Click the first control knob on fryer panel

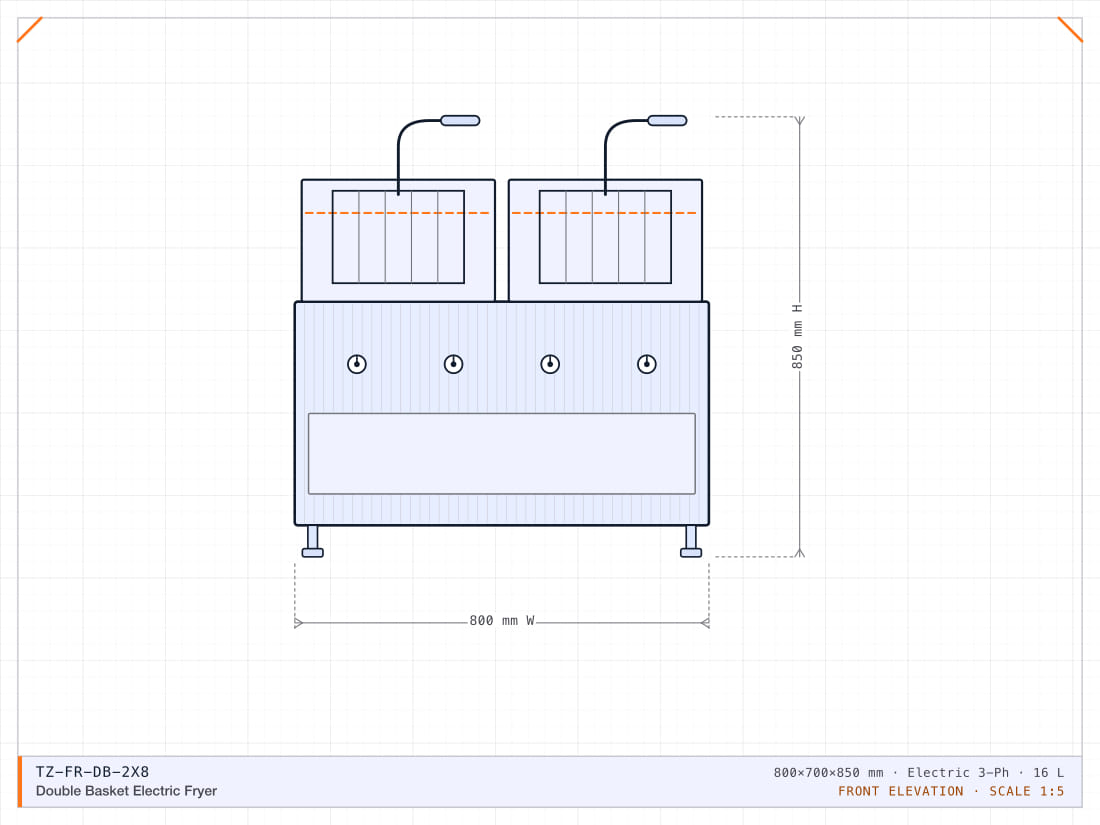pyautogui.click(x=356, y=364)
